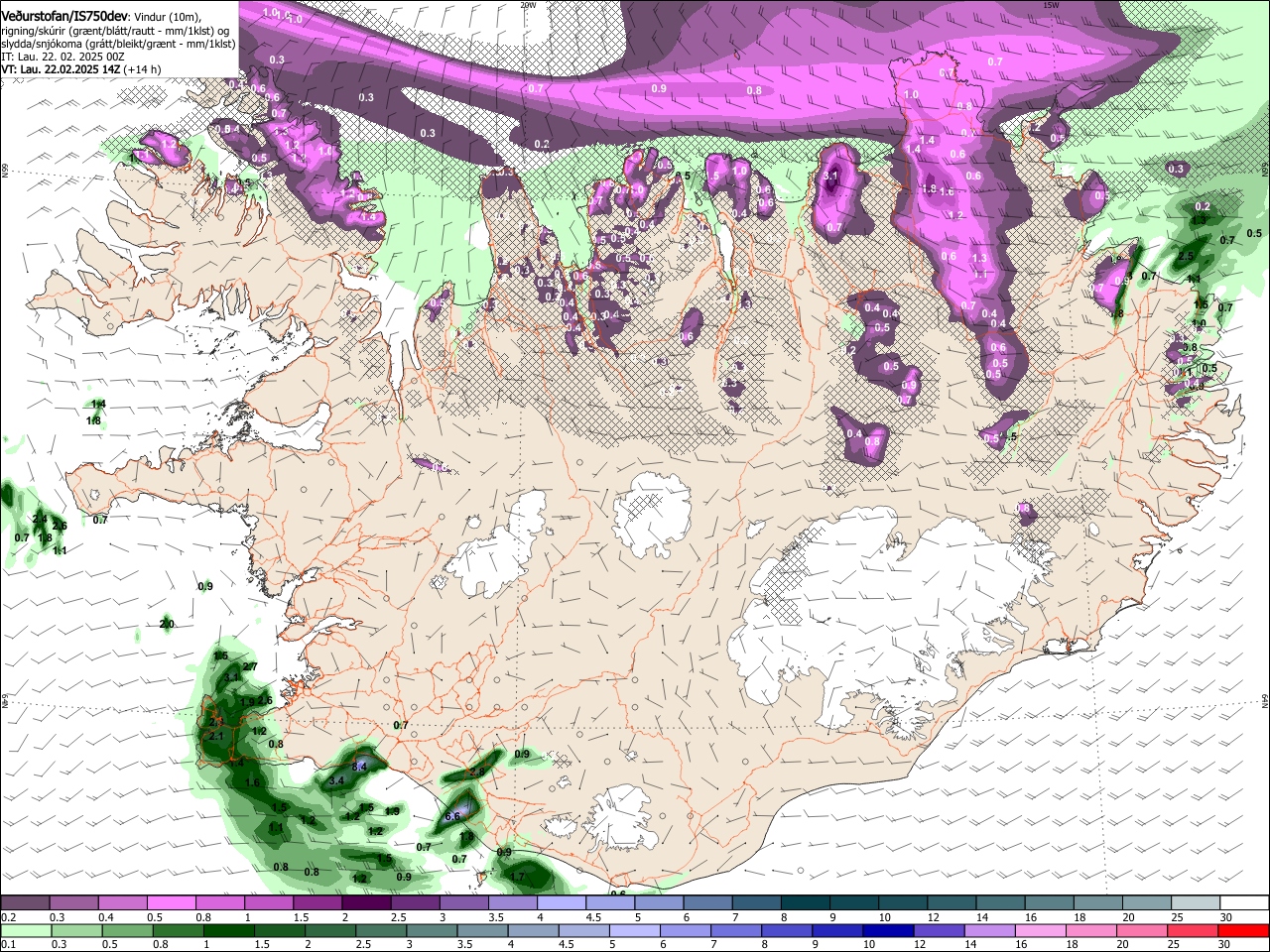Click the dark navy blue swatch in lower legend row
Viewport: 1270px width, 952px height.
coord(890,930)
